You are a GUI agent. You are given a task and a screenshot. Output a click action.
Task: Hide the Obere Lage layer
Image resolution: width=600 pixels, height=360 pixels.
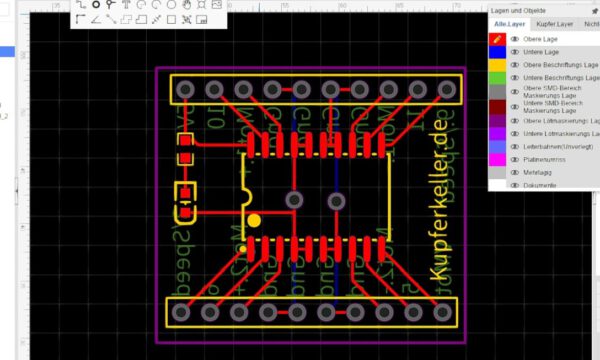[x=515, y=39]
